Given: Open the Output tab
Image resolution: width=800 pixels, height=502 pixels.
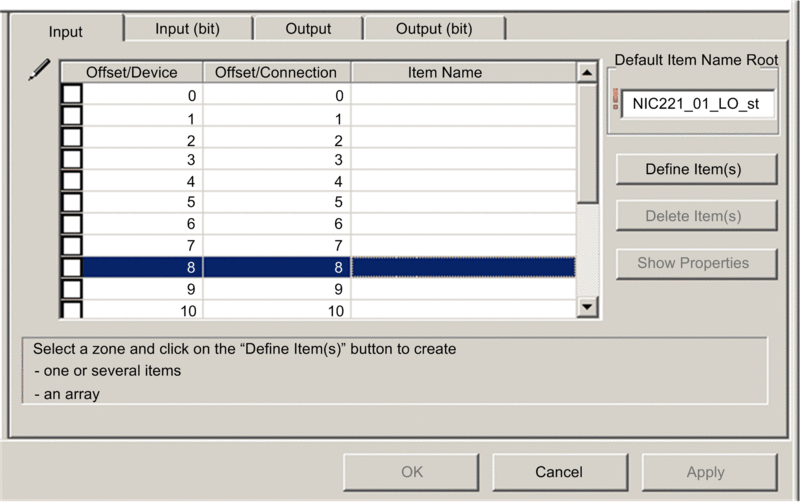Looking at the screenshot, I should tap(308, 29).
